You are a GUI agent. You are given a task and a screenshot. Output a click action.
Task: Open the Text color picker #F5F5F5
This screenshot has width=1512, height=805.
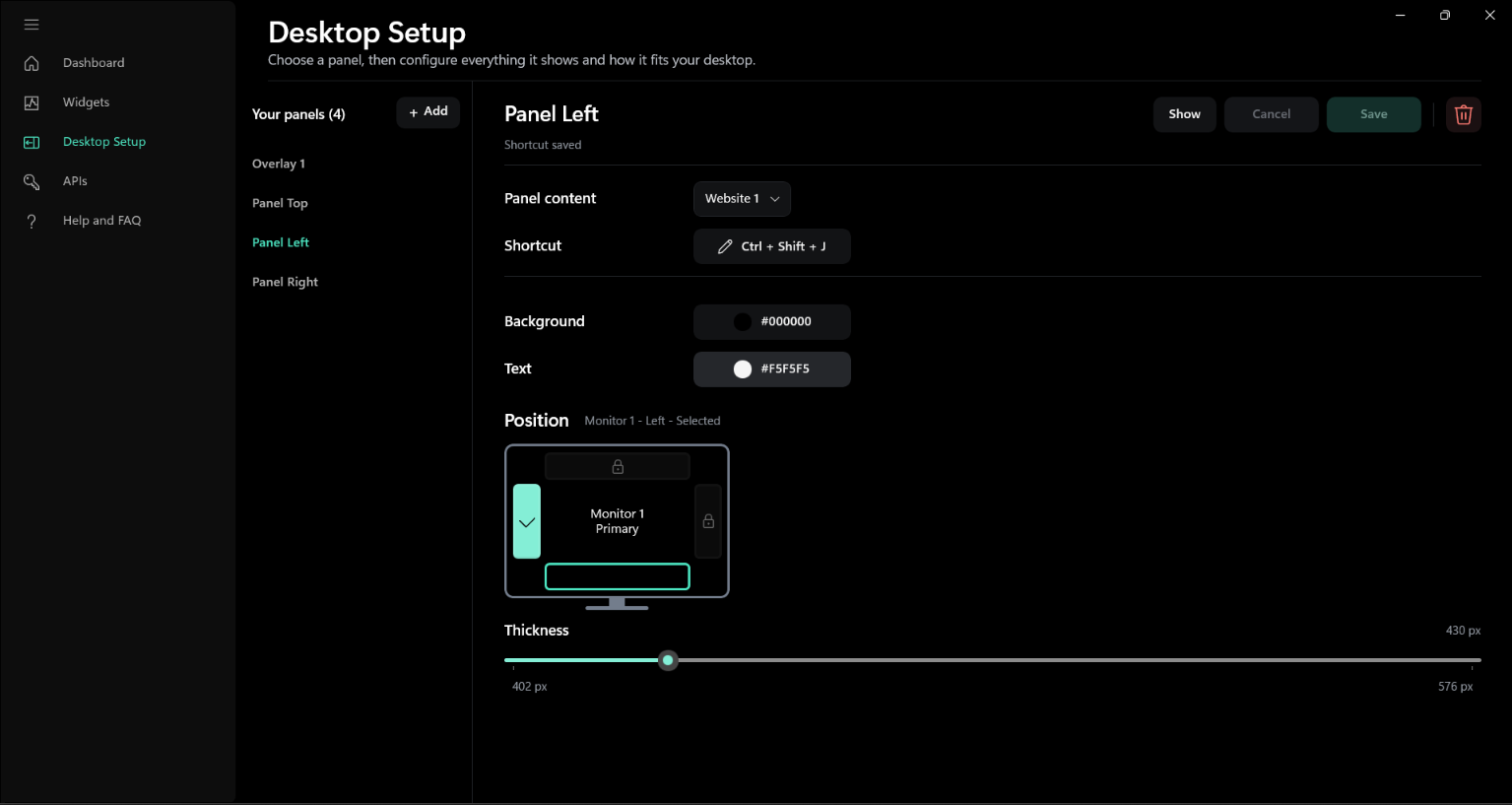pos(772,369)
